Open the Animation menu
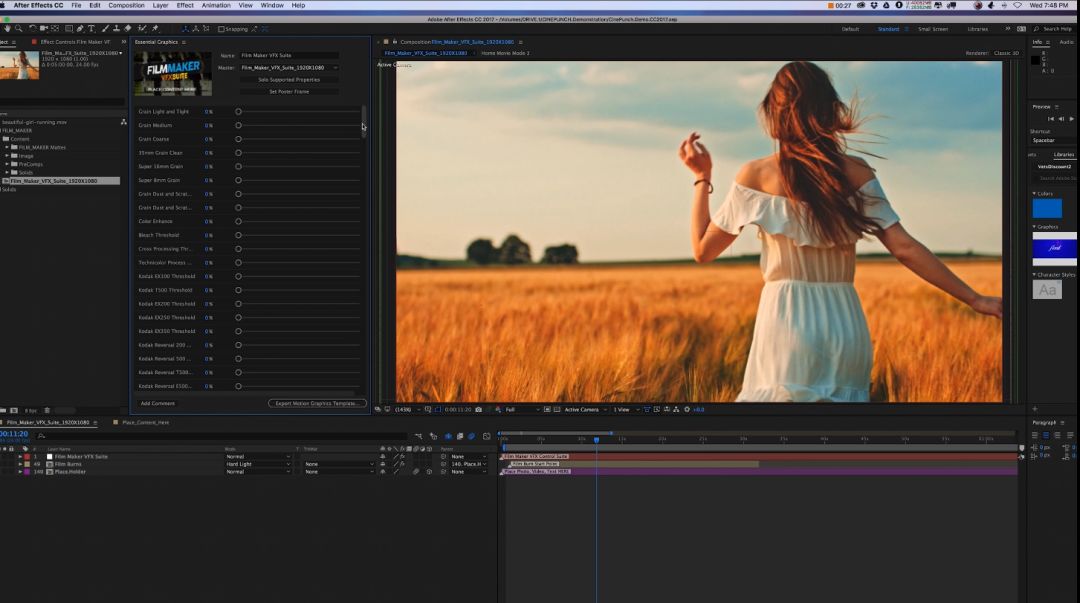This screenshot has height=603, width=1080. [216, 6]
